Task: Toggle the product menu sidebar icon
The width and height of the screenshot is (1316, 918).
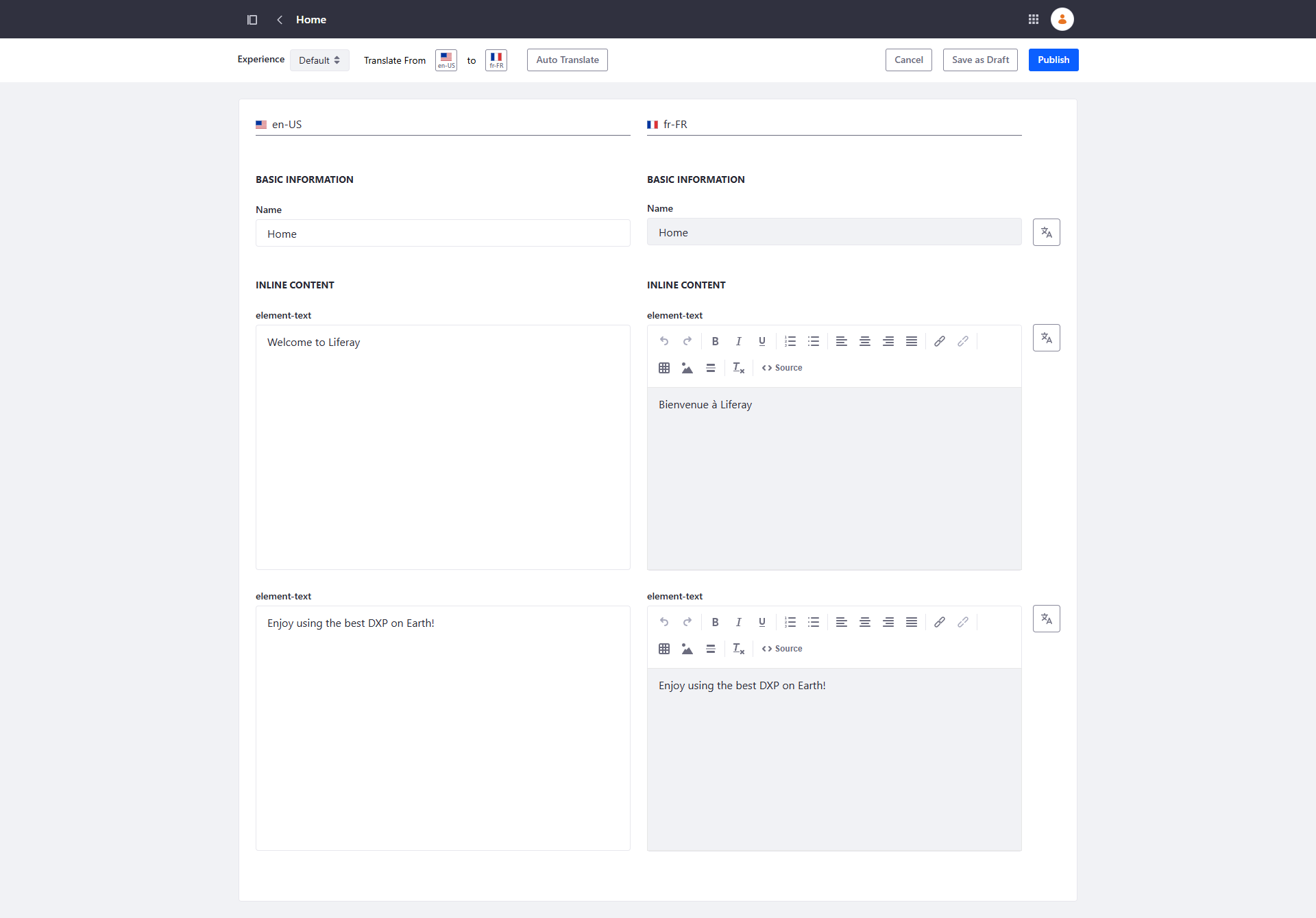Action: (x=252, y=20)
